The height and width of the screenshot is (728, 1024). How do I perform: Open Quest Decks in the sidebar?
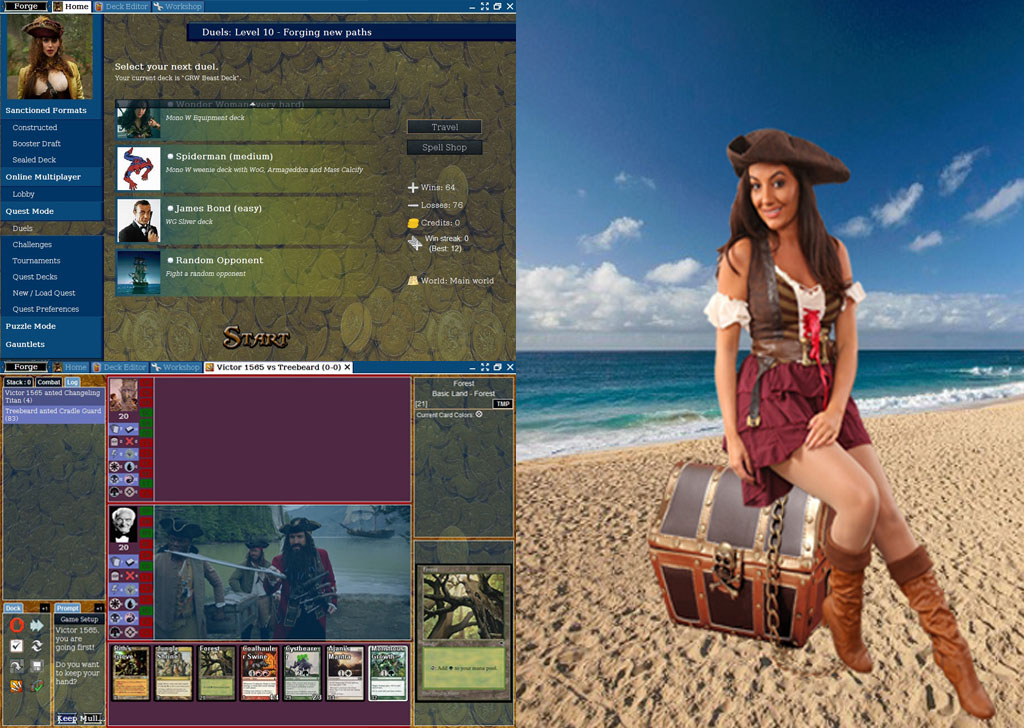pyautogui.click(x=35, y=277)
